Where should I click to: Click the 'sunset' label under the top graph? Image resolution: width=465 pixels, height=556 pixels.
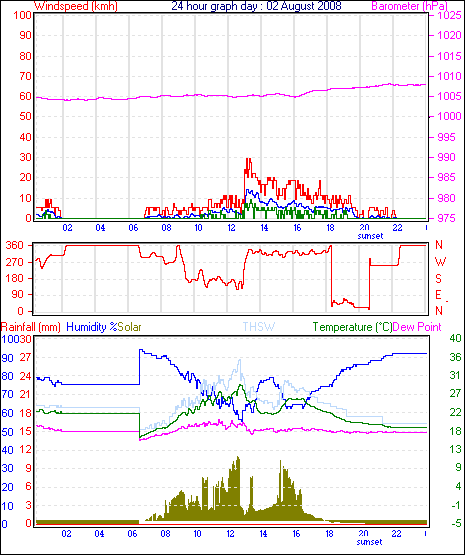(370, 236)
